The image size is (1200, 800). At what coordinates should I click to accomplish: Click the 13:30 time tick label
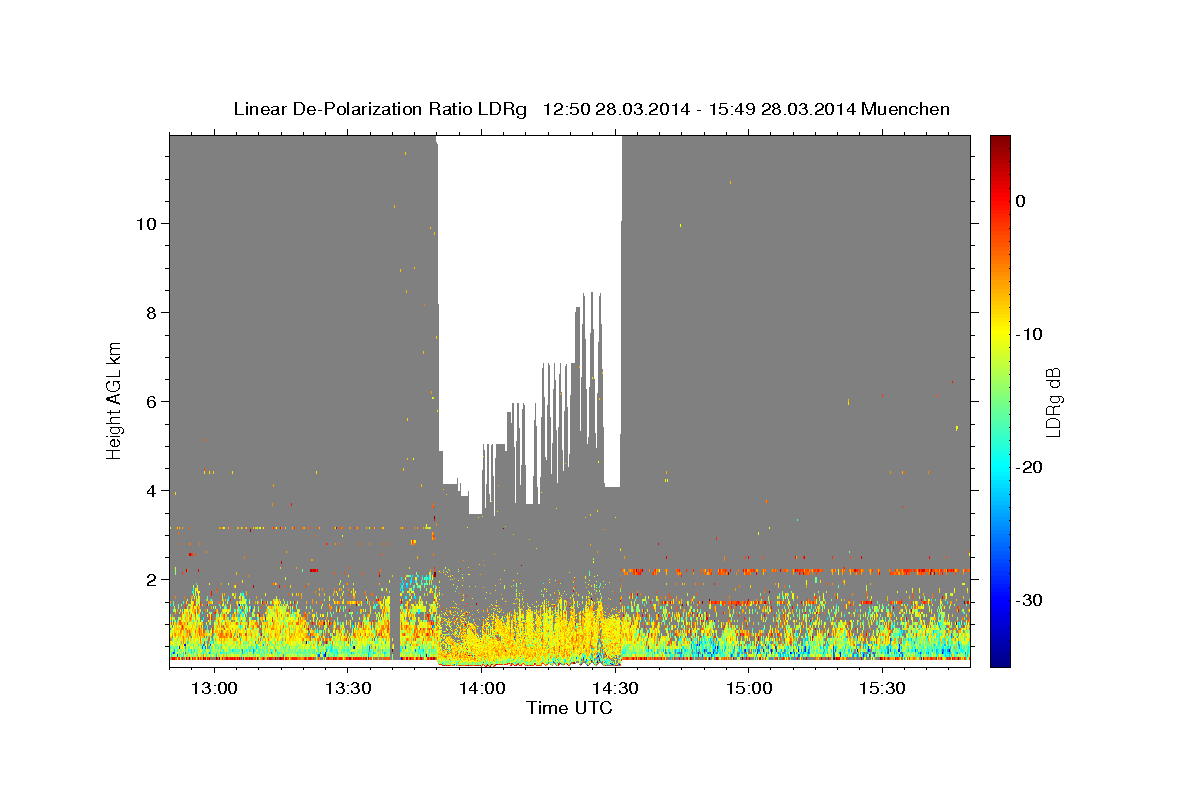tap(348, 689)
